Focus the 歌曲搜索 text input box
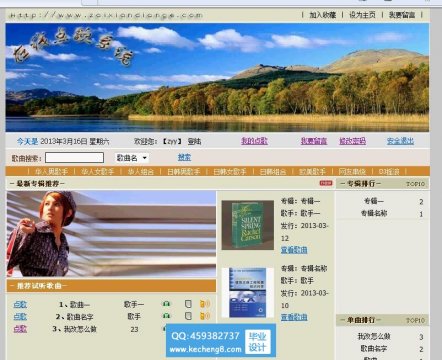The height and width of the screenshot is (360, 442). [74, 158]
